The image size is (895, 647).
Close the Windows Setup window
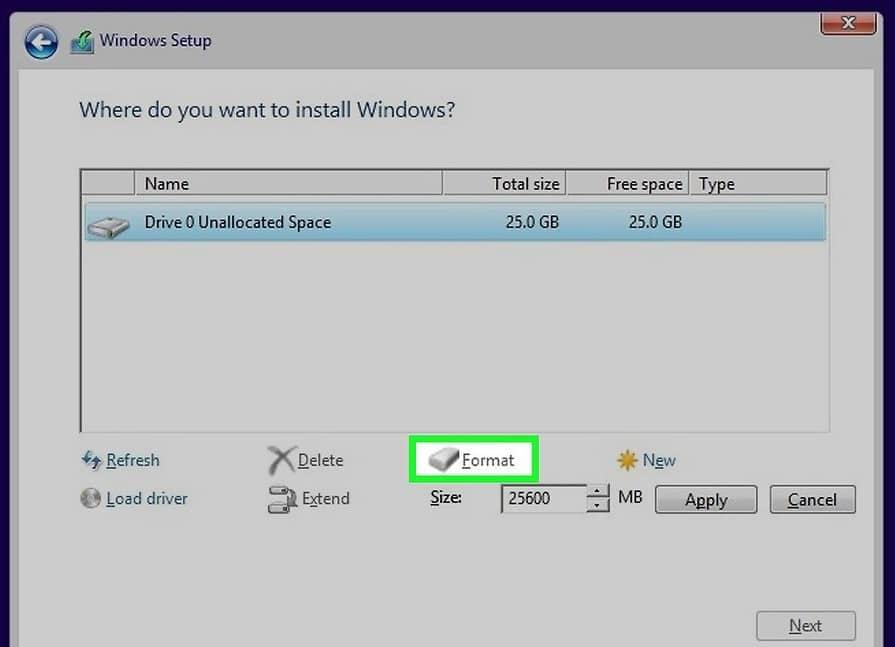coord(848,23)
